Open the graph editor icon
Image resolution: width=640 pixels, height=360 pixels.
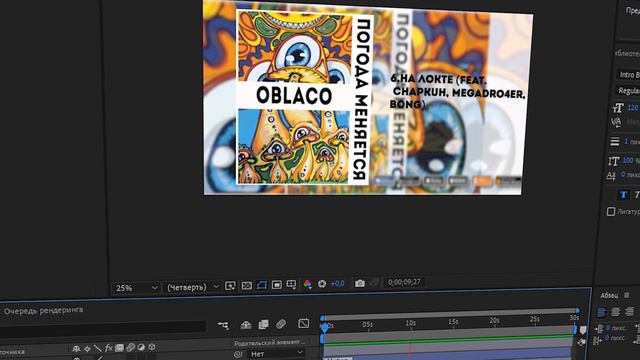pos(304,323)
